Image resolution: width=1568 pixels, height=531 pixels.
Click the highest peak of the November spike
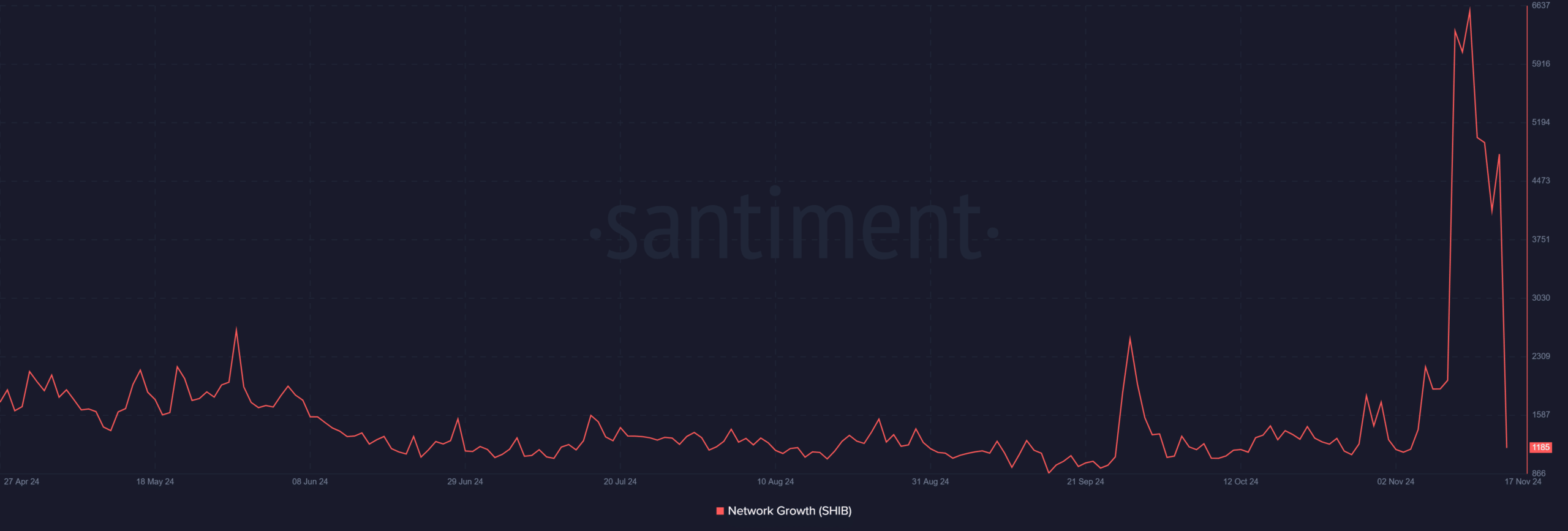(x=1469, y=9)
